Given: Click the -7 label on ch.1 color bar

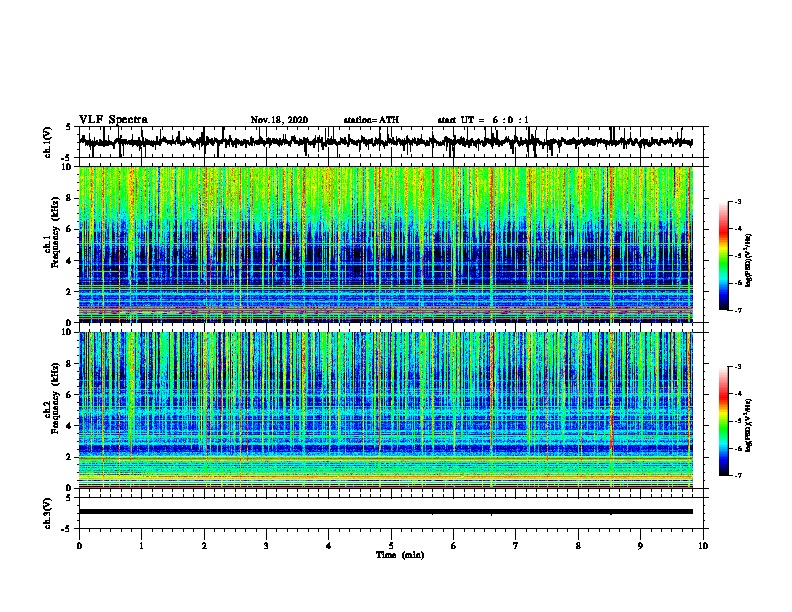Looking at the screenshot, I should coord(738,310).
